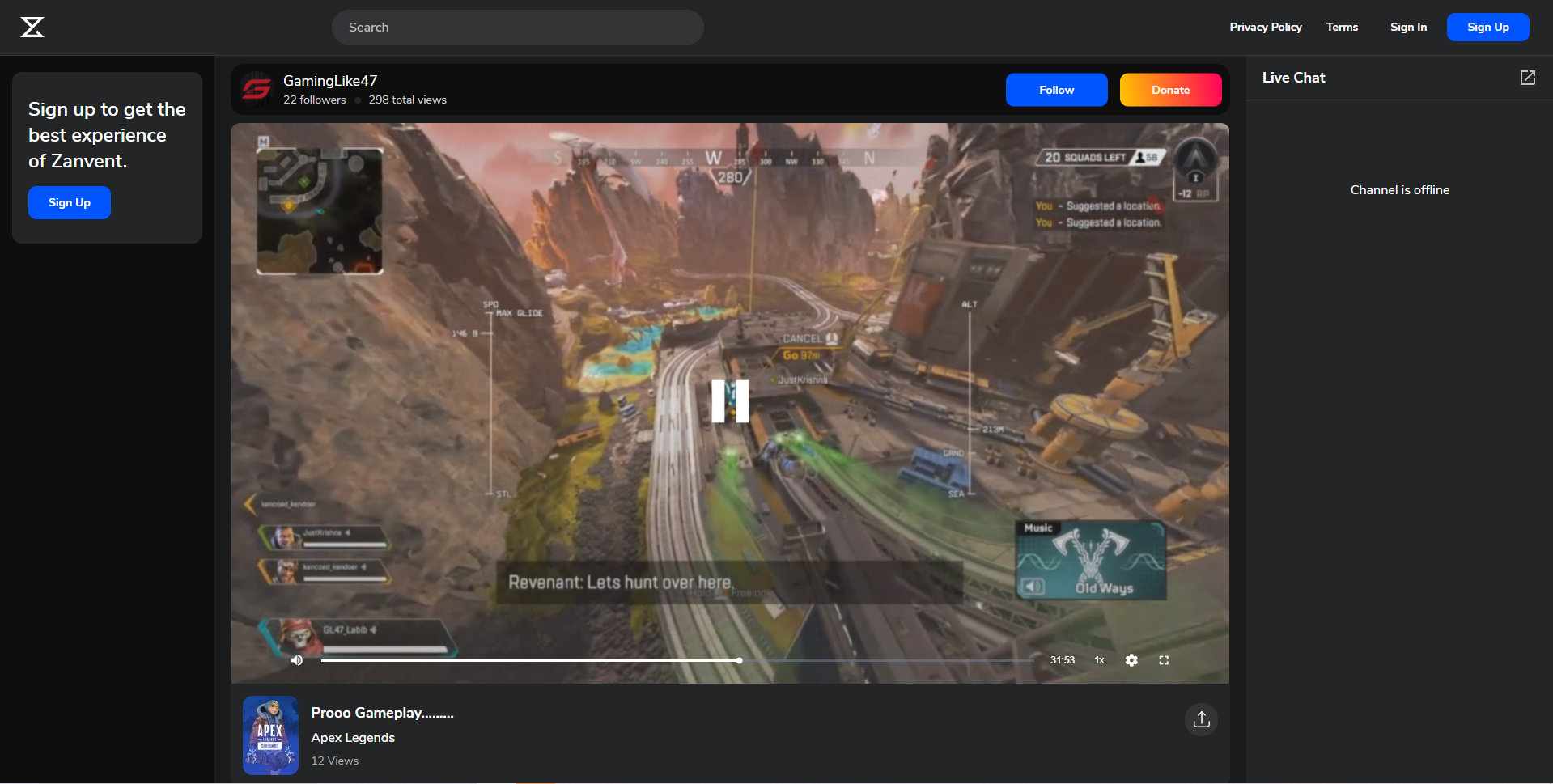The image size is (1553, 784).
Task: Open the Apex Legends category link
Action: 353,737
